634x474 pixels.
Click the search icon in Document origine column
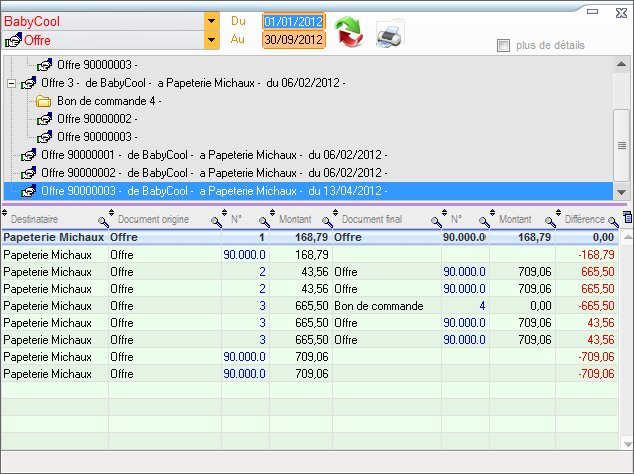215,220
